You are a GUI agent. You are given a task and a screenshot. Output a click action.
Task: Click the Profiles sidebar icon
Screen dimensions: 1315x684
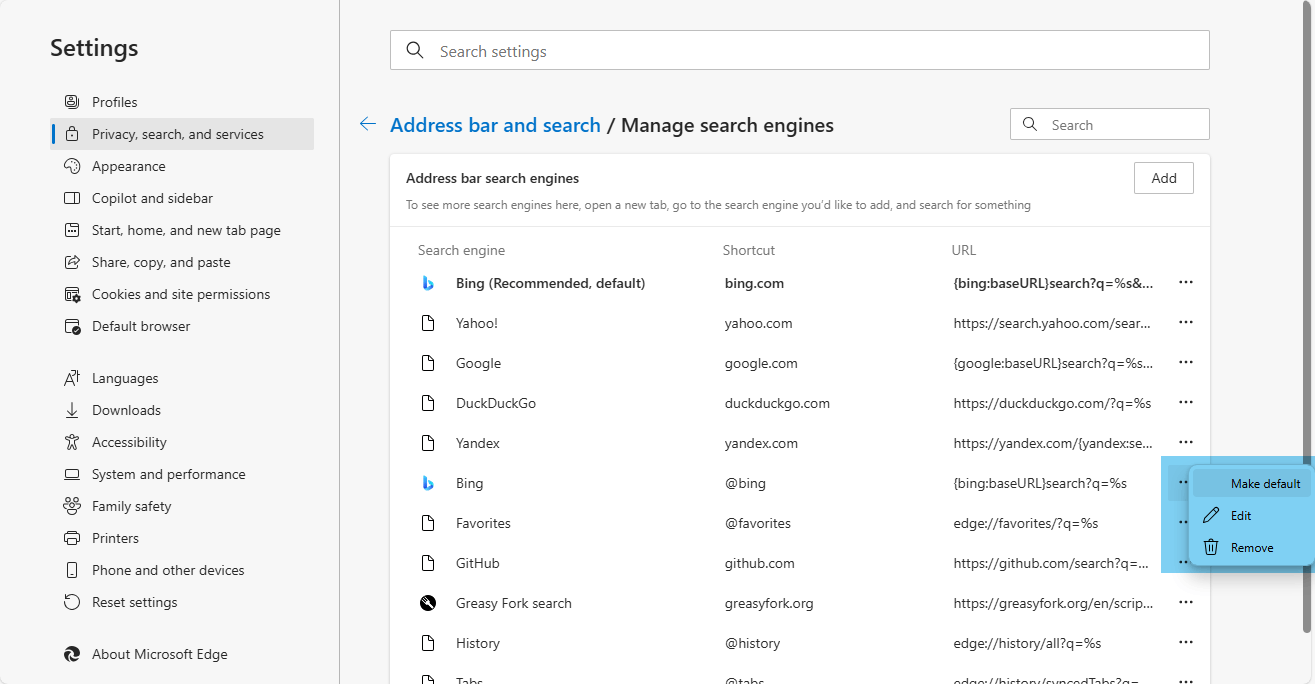point(71,102)
